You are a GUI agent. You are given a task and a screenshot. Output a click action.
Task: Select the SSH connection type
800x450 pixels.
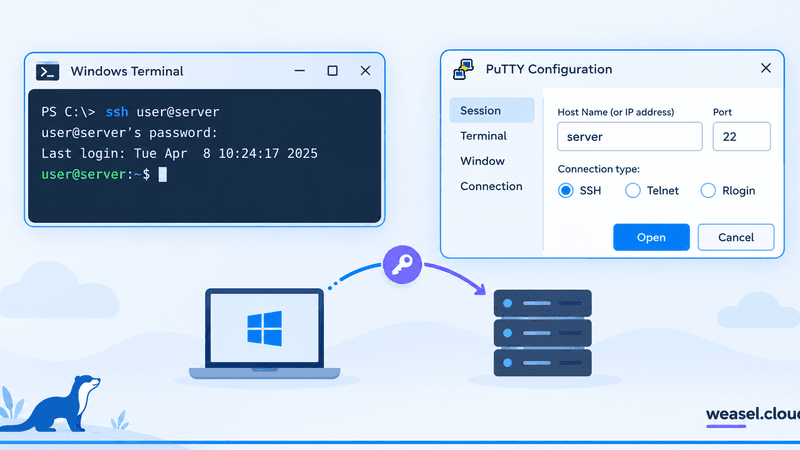(x=565, y=191)
